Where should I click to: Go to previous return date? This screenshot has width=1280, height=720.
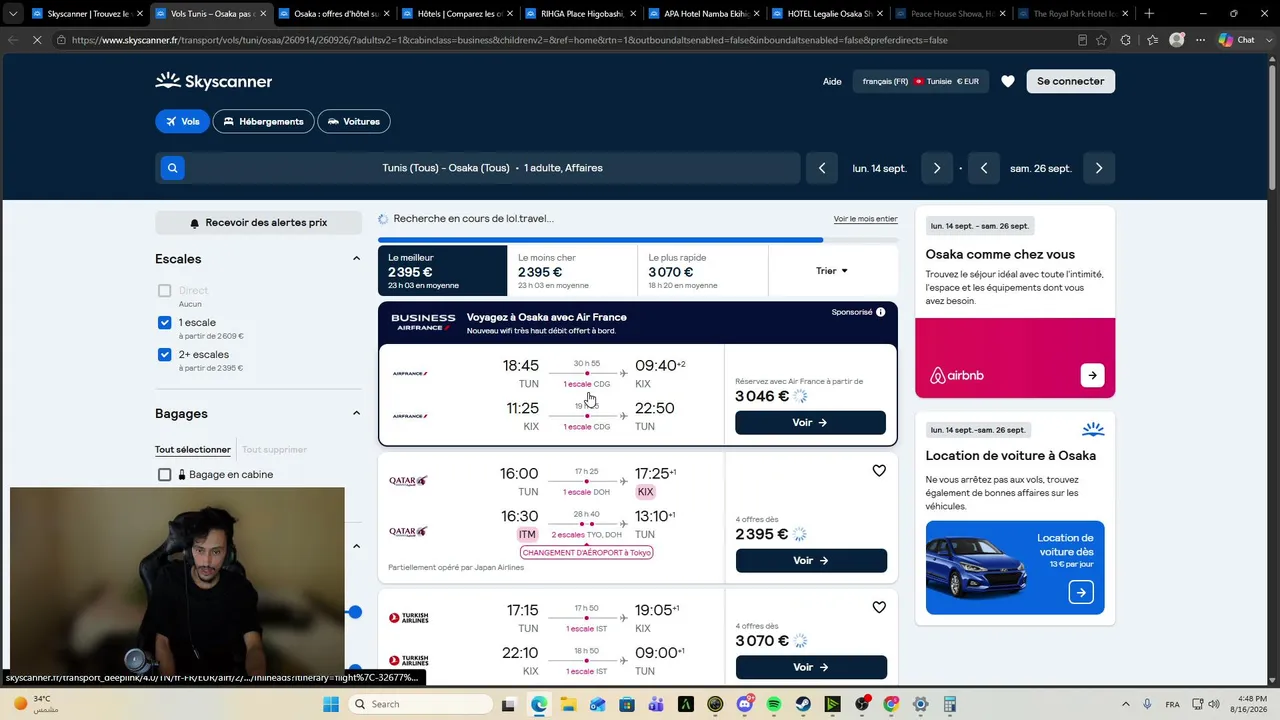pos(984,168)
